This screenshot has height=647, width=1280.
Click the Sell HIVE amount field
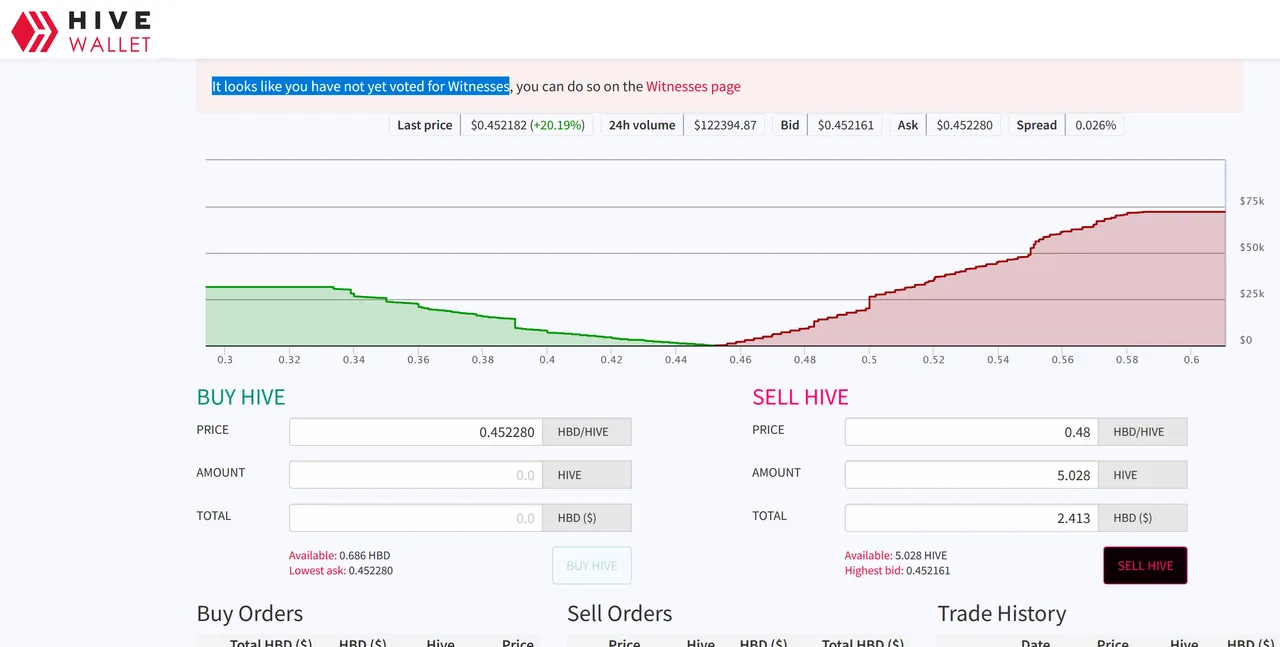(972, 475)
